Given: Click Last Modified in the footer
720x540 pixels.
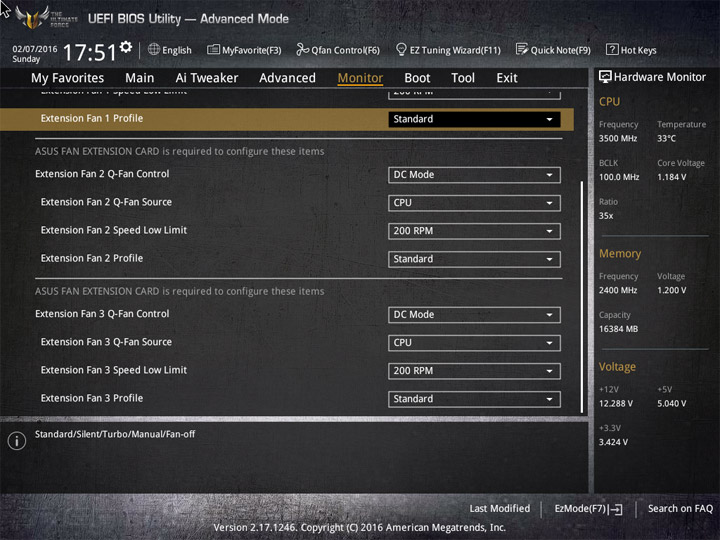Looking at the screenshot, I should [499, 508].
